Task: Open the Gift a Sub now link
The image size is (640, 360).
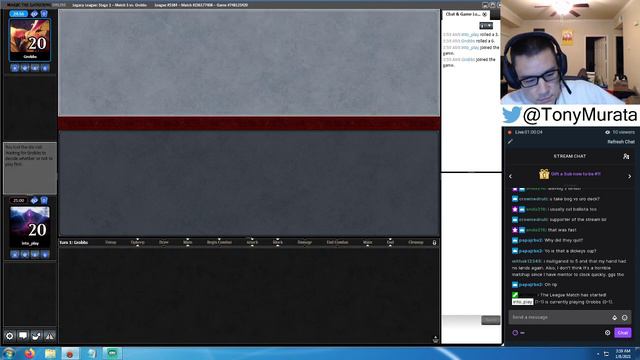Action: pos(576,174)
